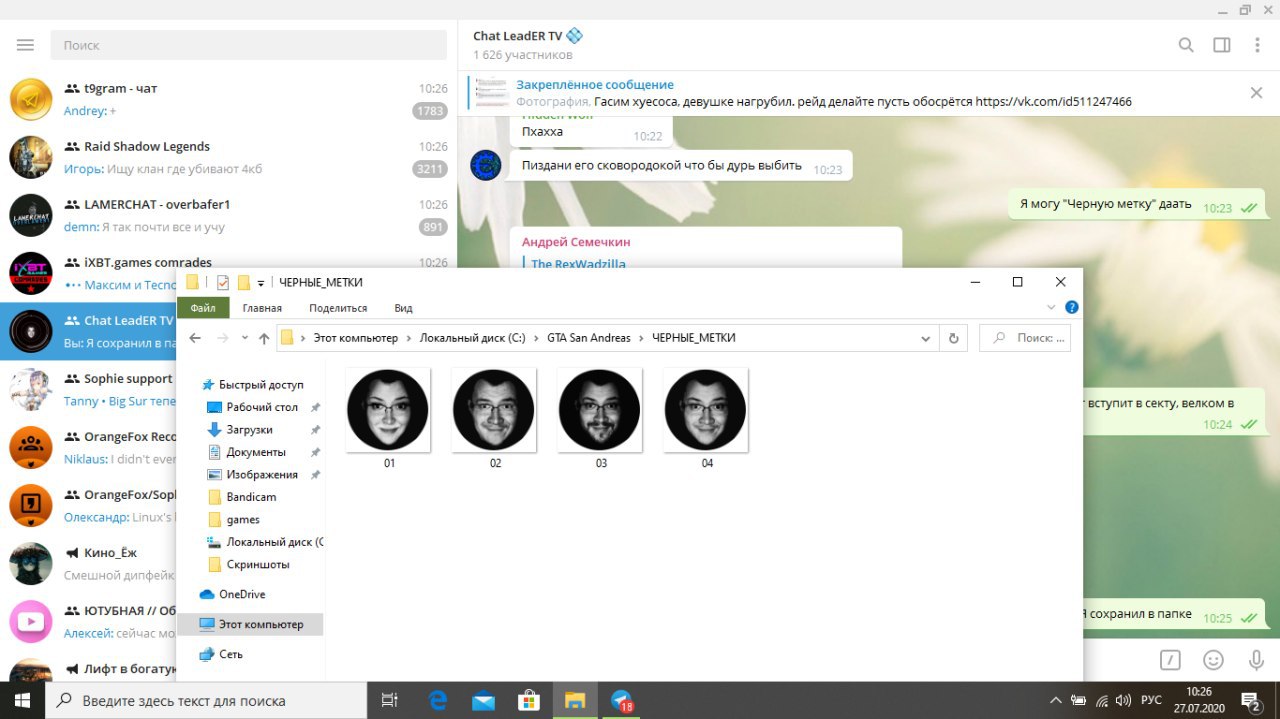Select Загрузки in navigation pane
Viewport: 1280px width, 719px height.
(x=249, y=429)
